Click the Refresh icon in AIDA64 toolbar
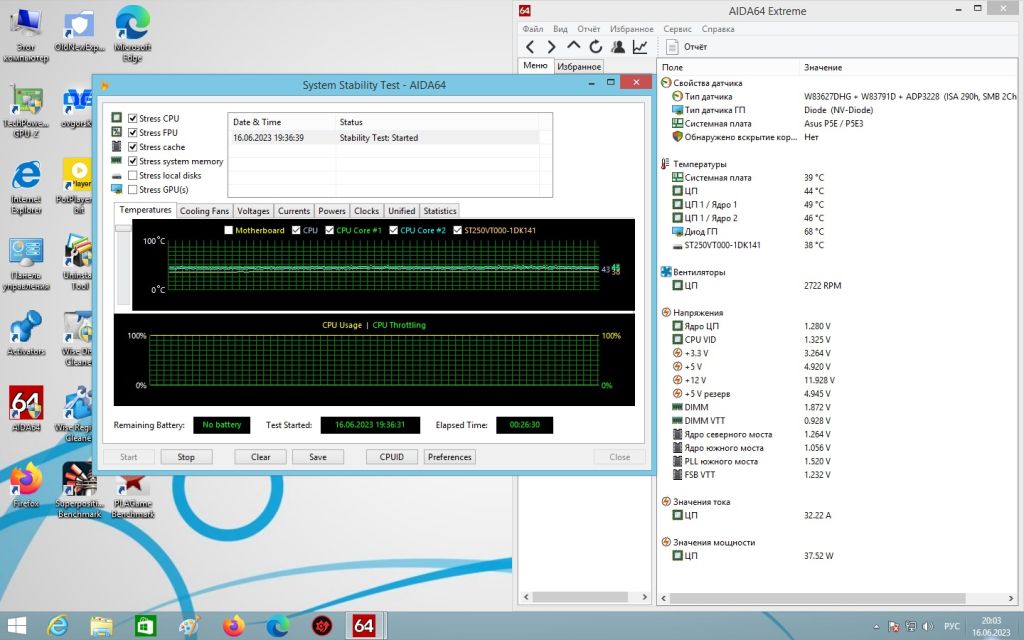The image size is (1024, 640). tap(596, 47)
